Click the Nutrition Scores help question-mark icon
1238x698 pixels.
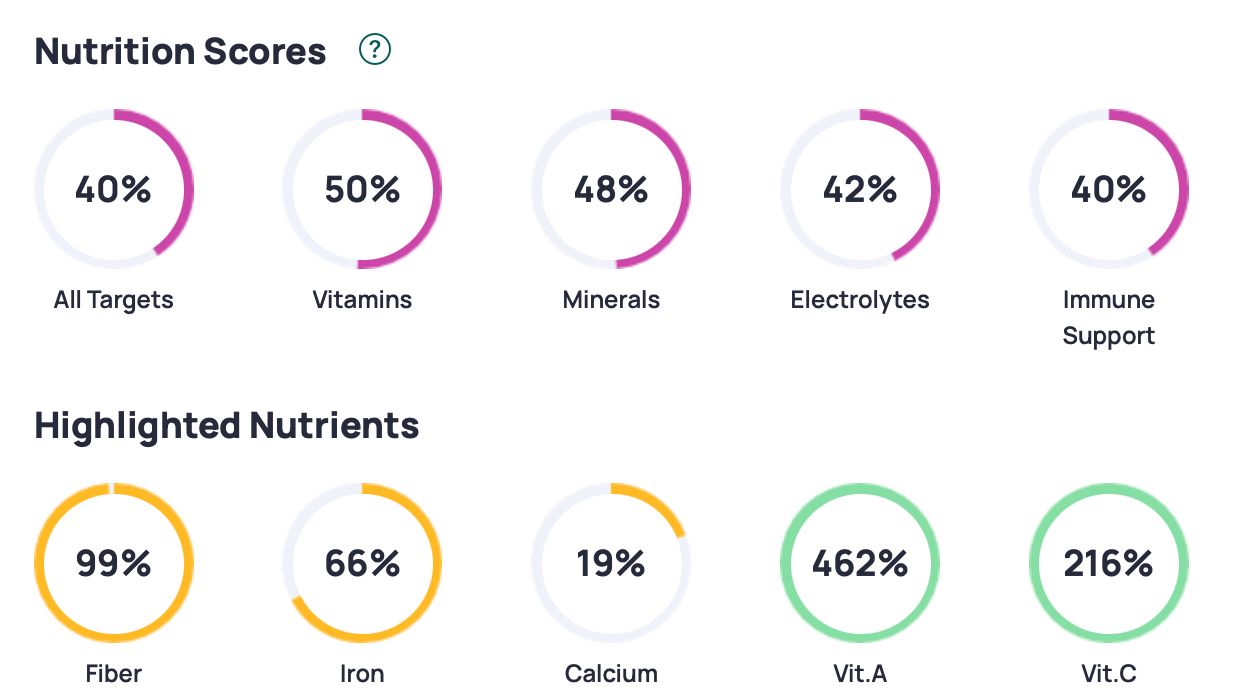point(375,49)
